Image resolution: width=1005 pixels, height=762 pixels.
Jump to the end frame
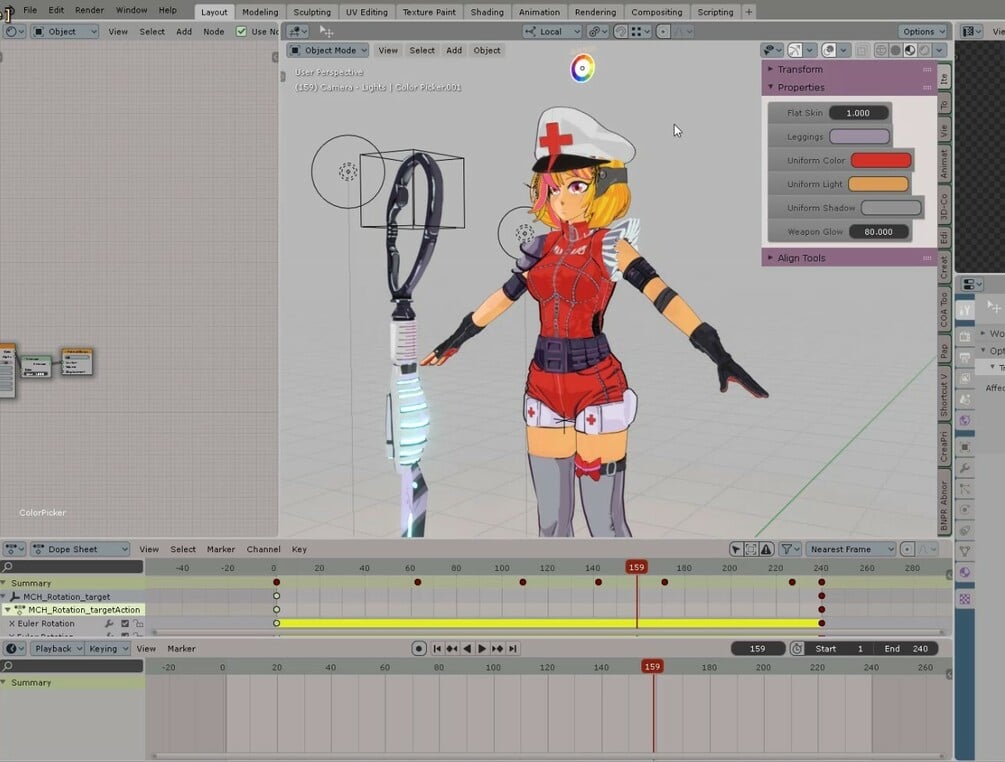(512, 649)
